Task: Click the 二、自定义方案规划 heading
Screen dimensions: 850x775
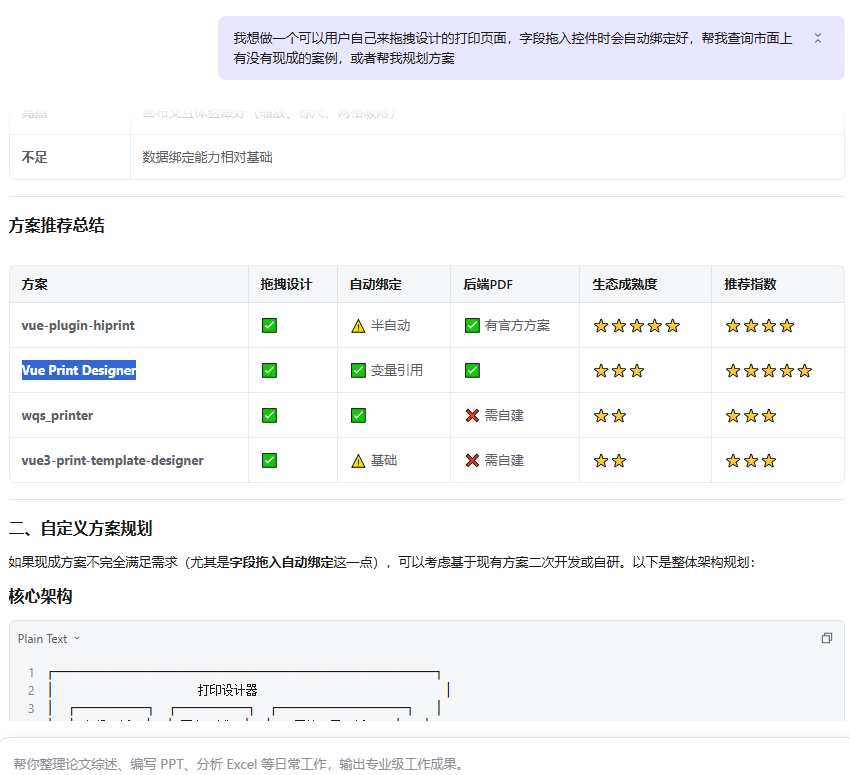Action: (80, 528)
